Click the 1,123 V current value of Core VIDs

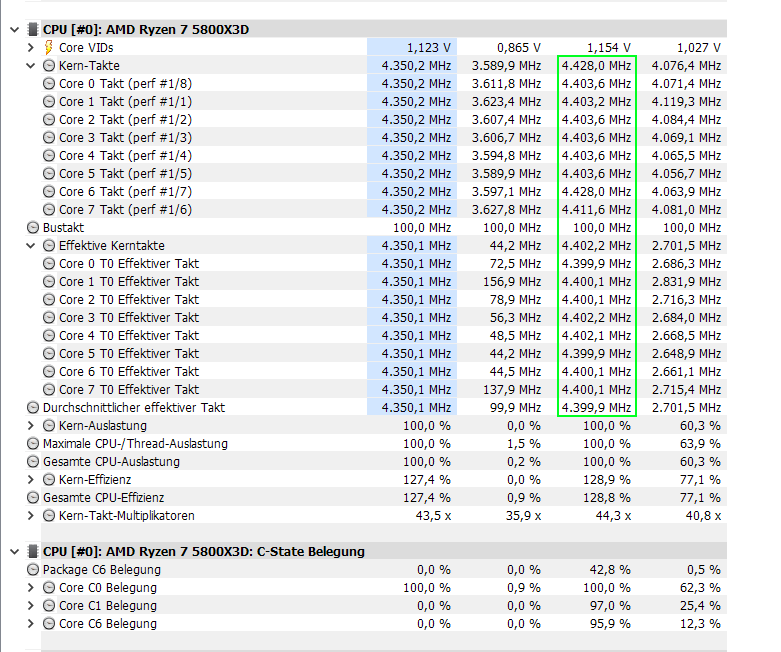pos(429,48)
